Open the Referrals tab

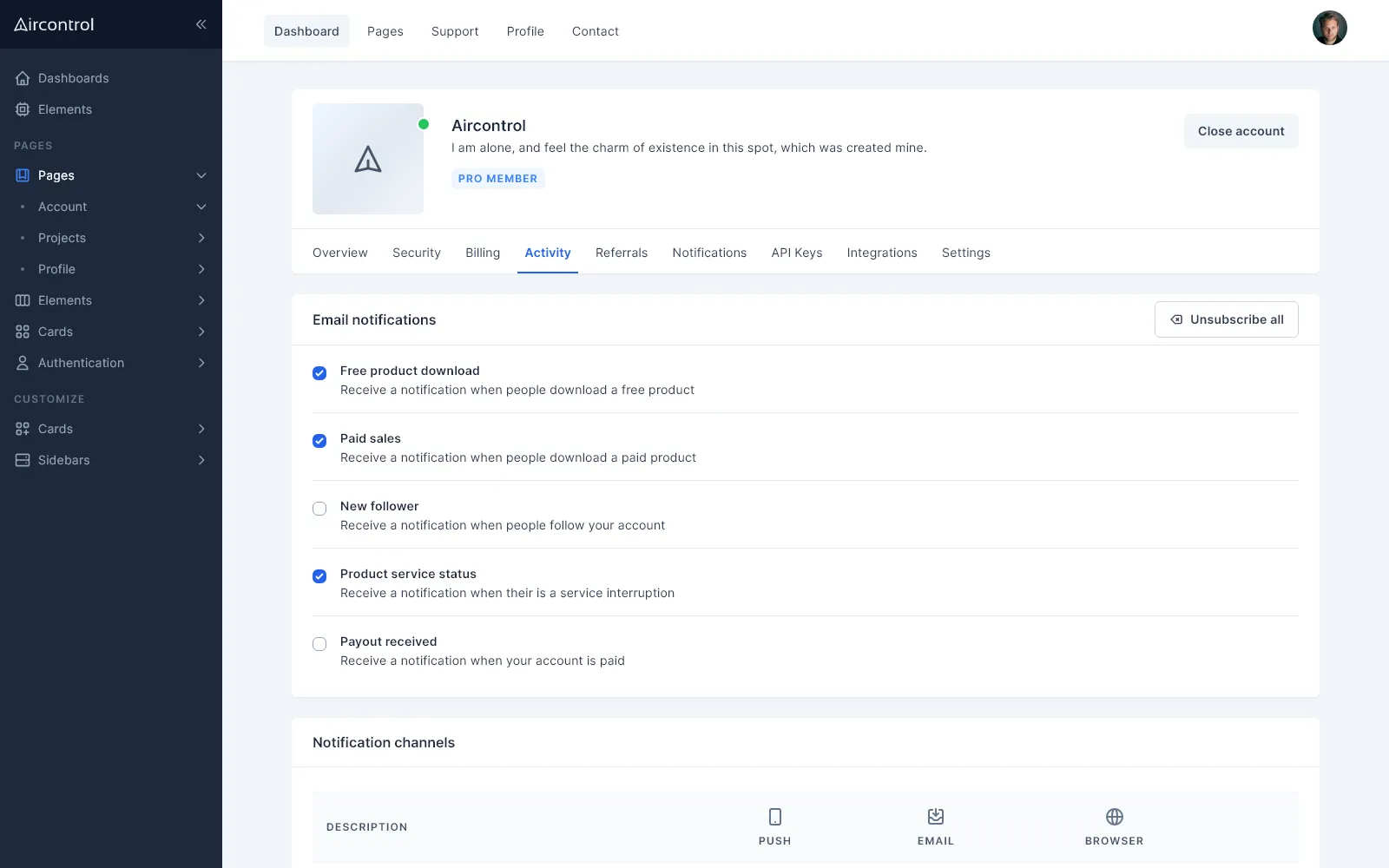tap(622, 253)
